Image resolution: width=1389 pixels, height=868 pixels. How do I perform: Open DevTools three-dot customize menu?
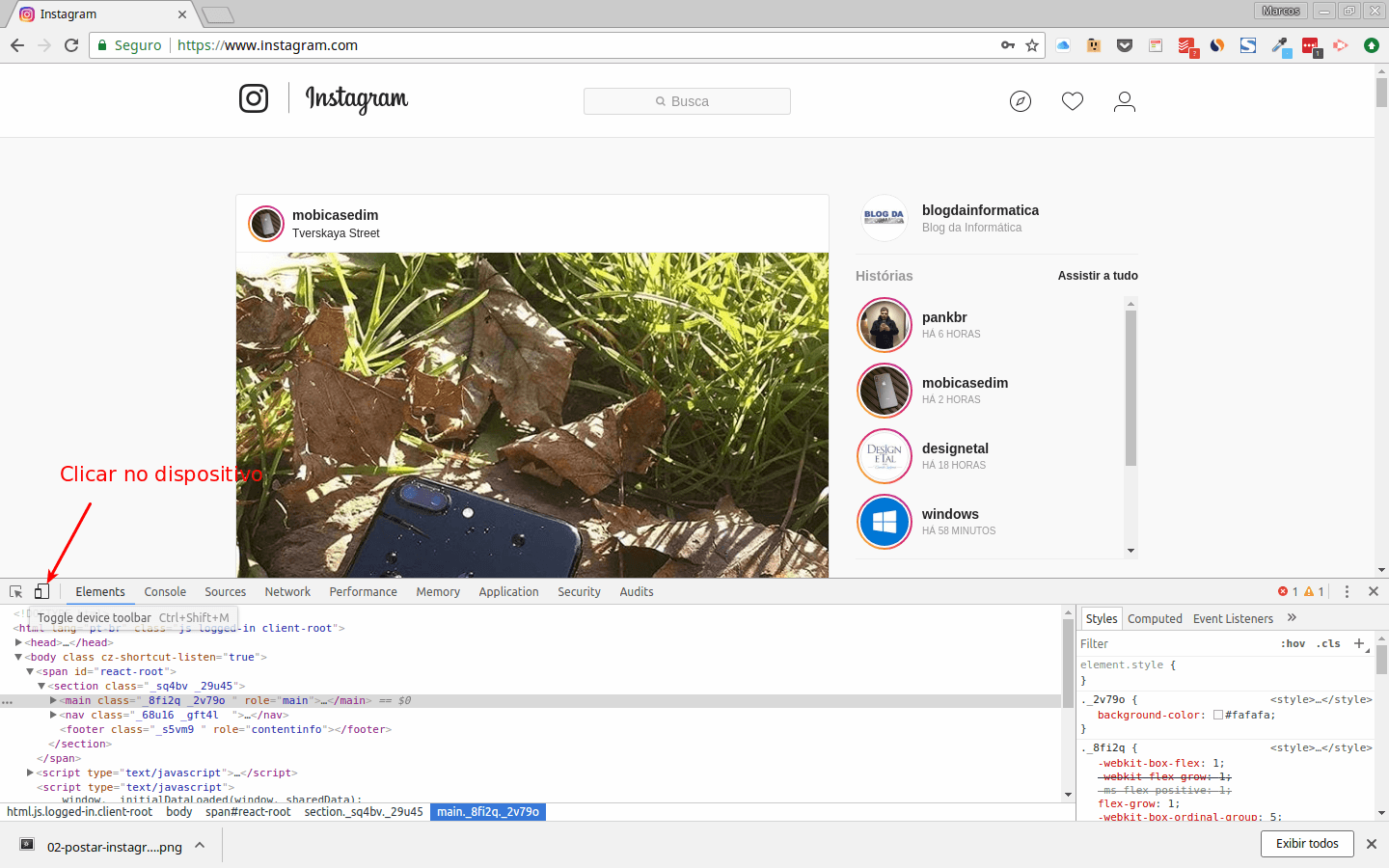[x=1347, y=591]
